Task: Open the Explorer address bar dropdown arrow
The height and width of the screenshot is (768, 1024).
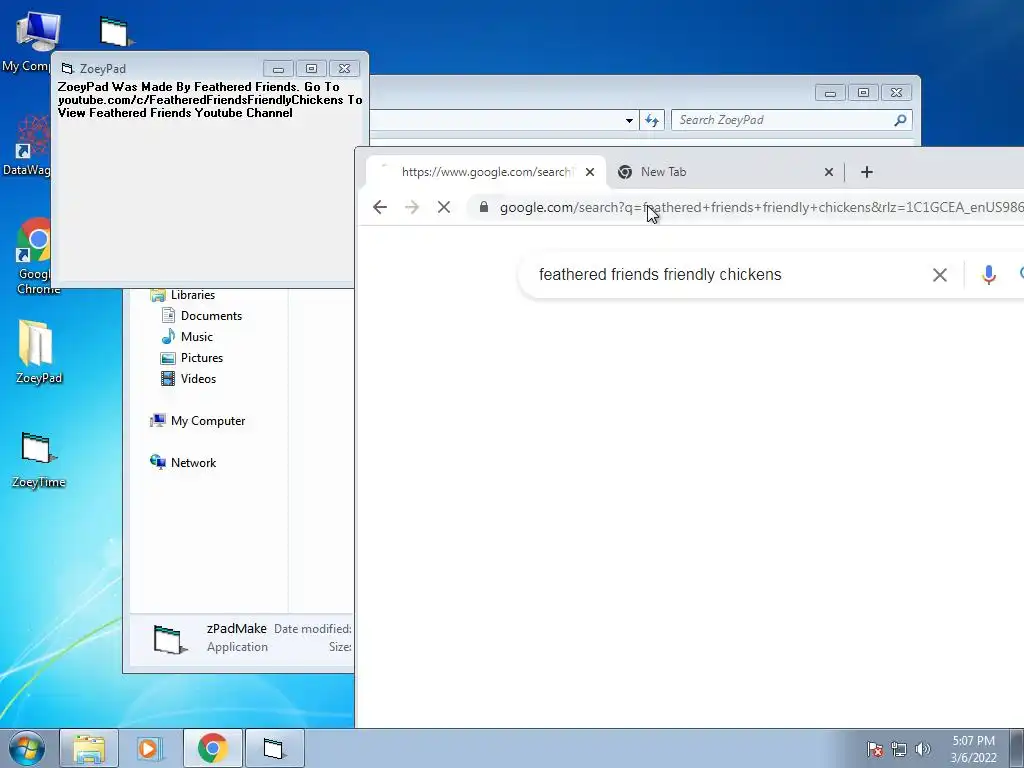Action: tap(629, 120)
